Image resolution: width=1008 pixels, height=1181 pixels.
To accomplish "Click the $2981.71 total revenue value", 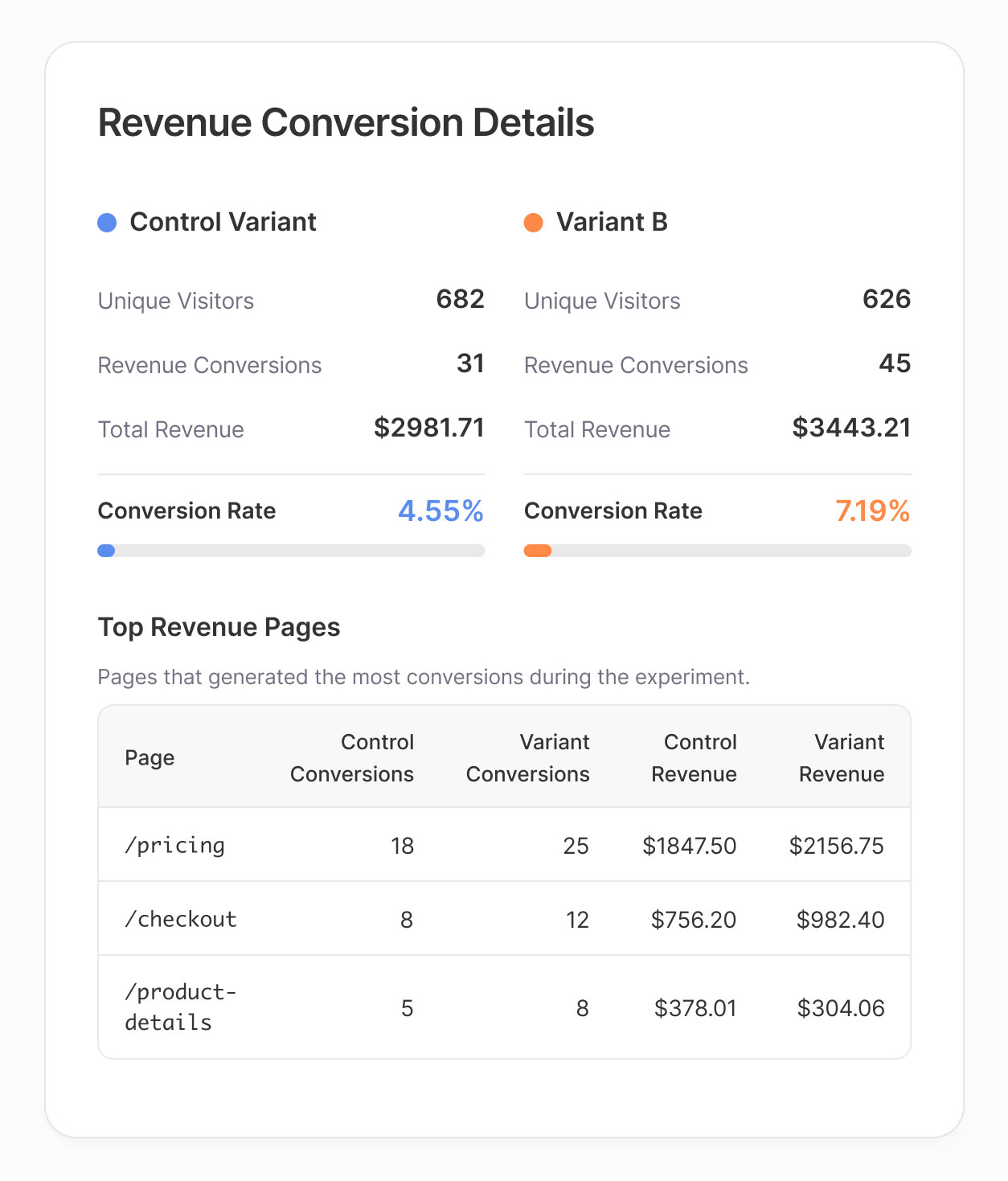I will coord(428,428).
